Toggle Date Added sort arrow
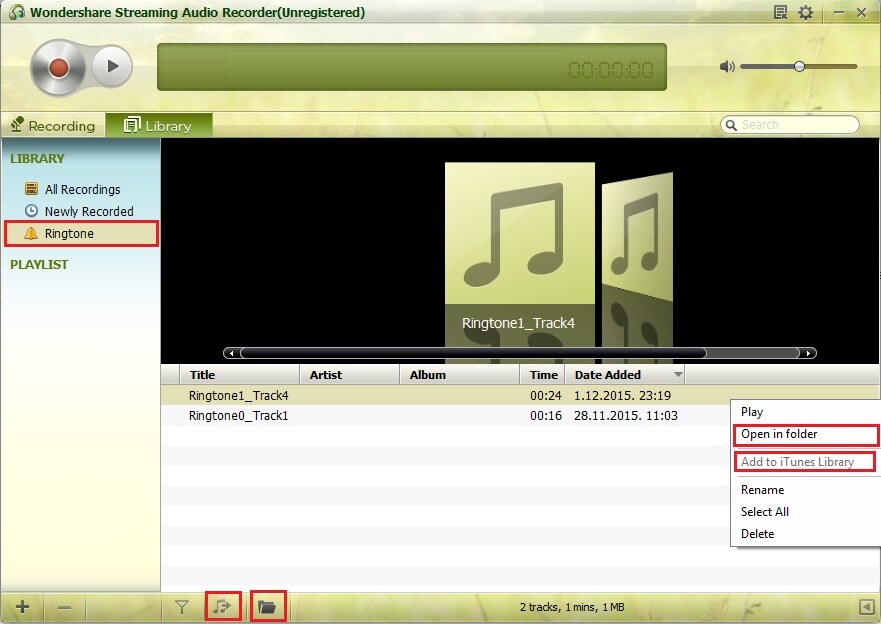The width and height of the screenshot is (881, 624). [x=678, y=375]
